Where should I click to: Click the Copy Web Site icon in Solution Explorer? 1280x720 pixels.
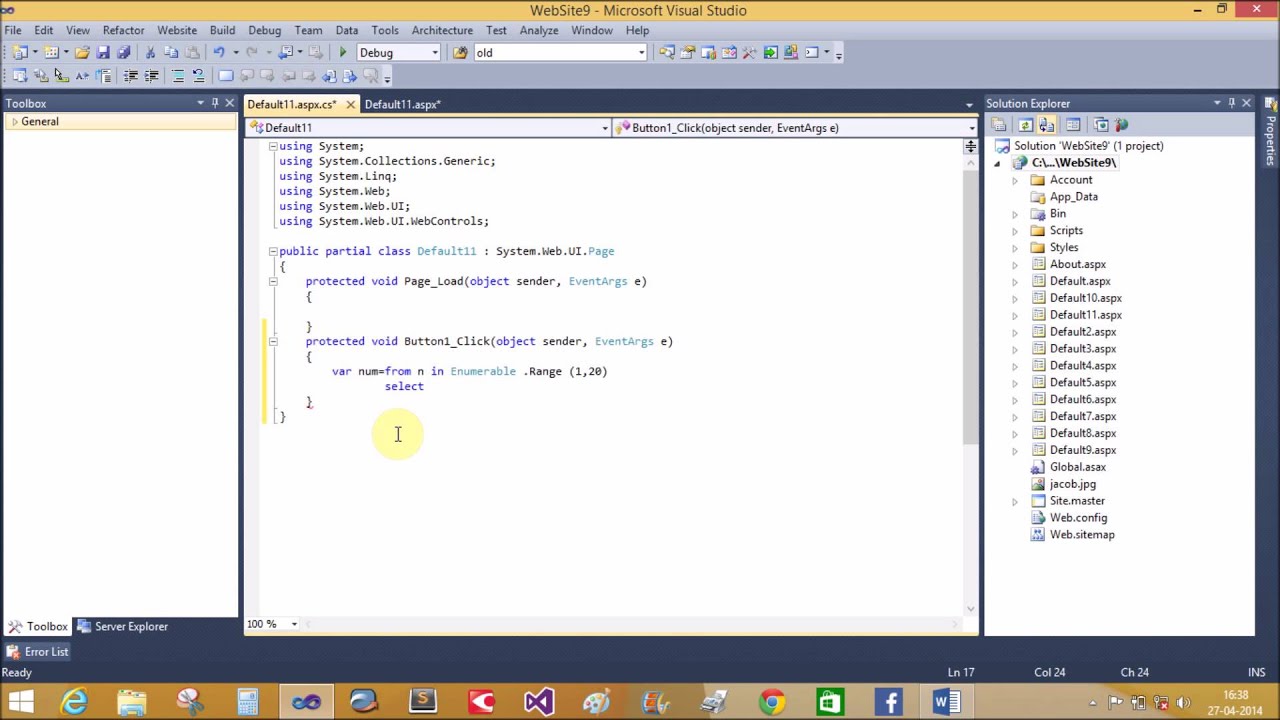click(x=1101, y=125)
